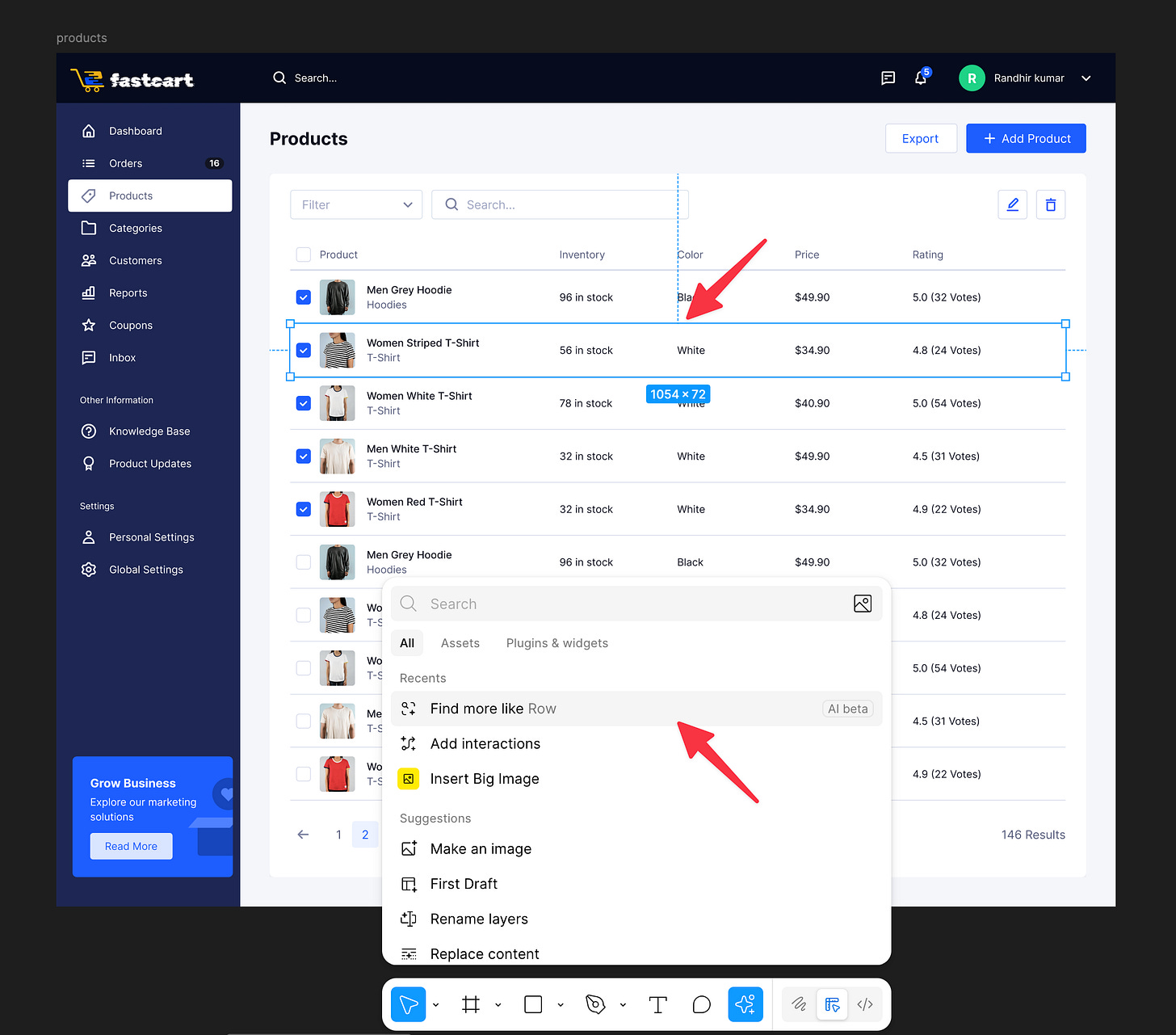
Task: Click the Read More link
Action: pos(131,846)
